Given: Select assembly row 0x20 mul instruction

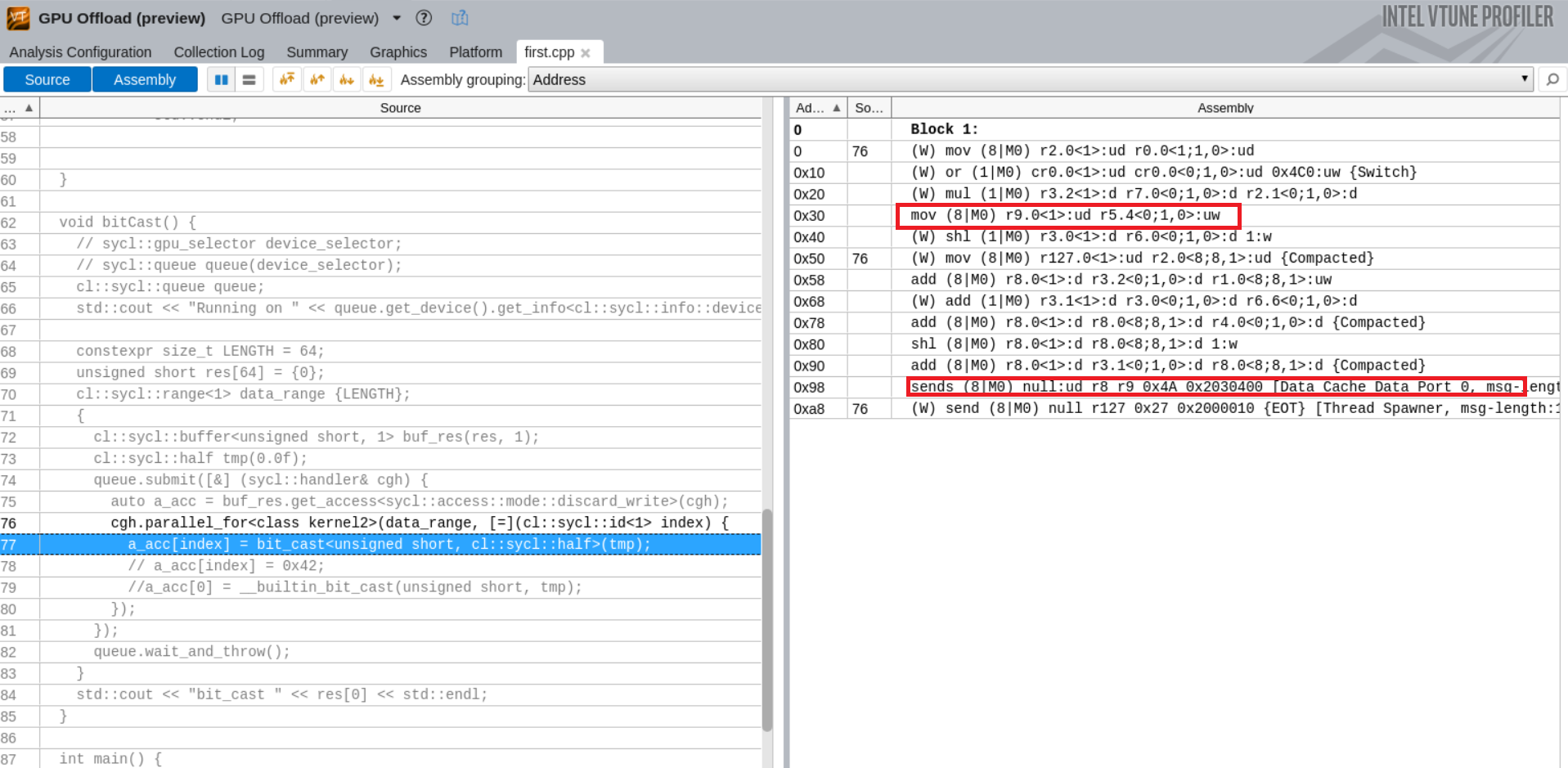Looking at the screenshot, I should pos(1175,194).
